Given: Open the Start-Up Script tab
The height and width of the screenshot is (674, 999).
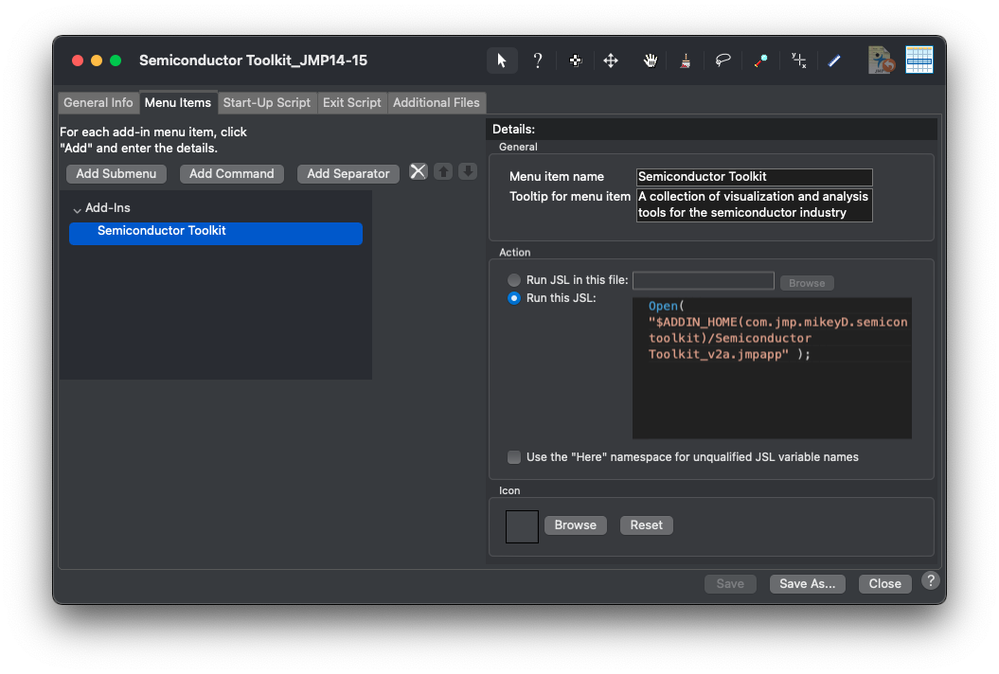Looking at the screenshot, I should 266,103.
